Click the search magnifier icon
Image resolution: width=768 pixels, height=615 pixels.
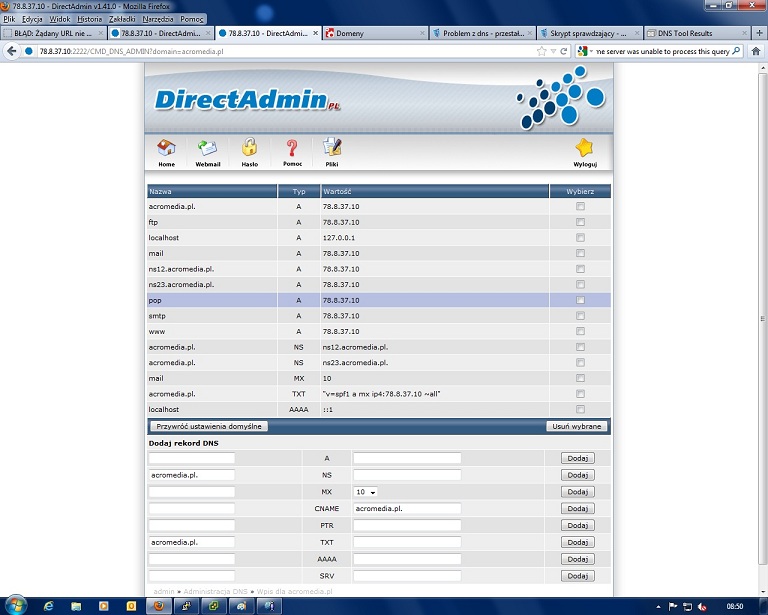pos(736,51)
